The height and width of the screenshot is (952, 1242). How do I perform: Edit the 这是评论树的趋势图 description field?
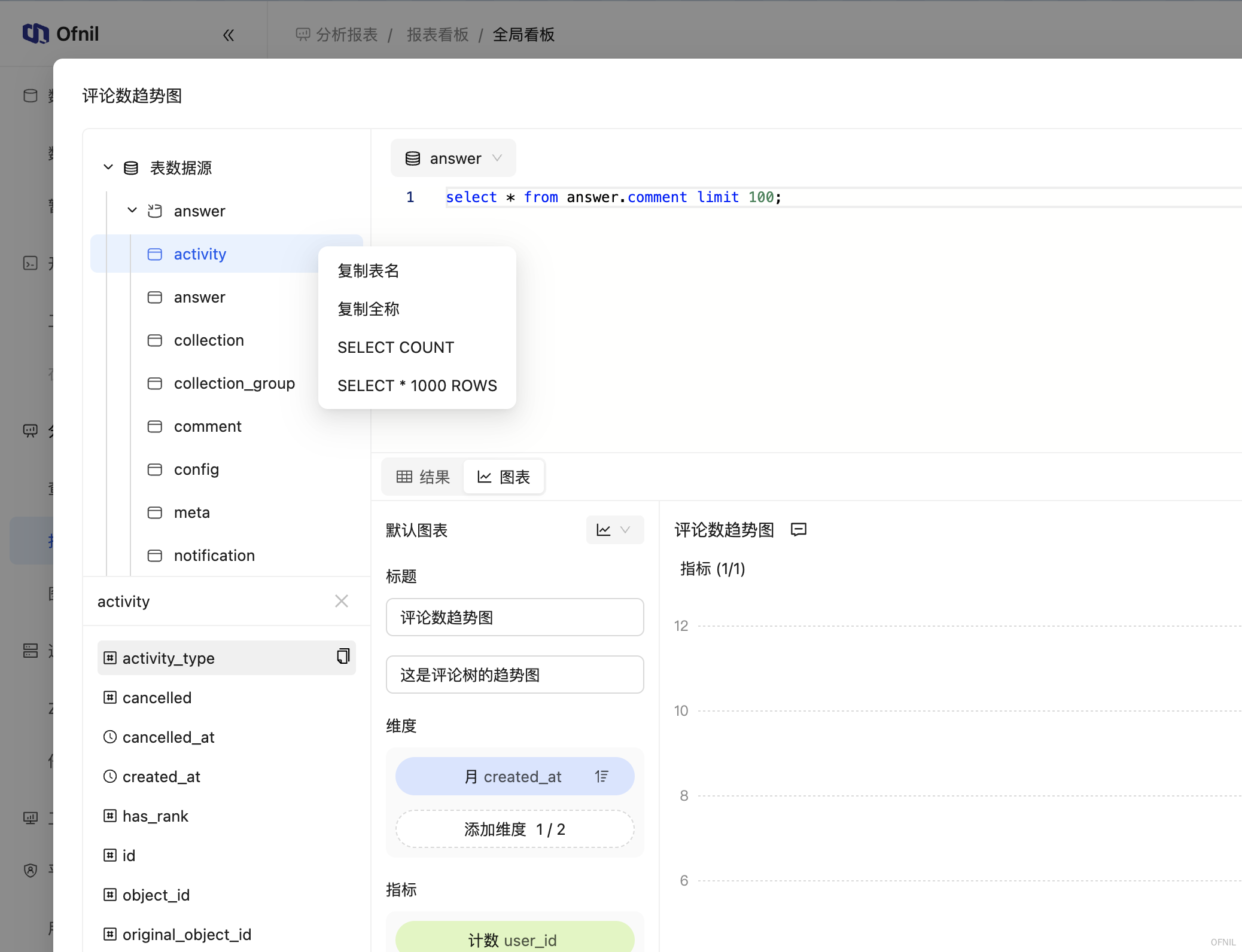(515, 675)
